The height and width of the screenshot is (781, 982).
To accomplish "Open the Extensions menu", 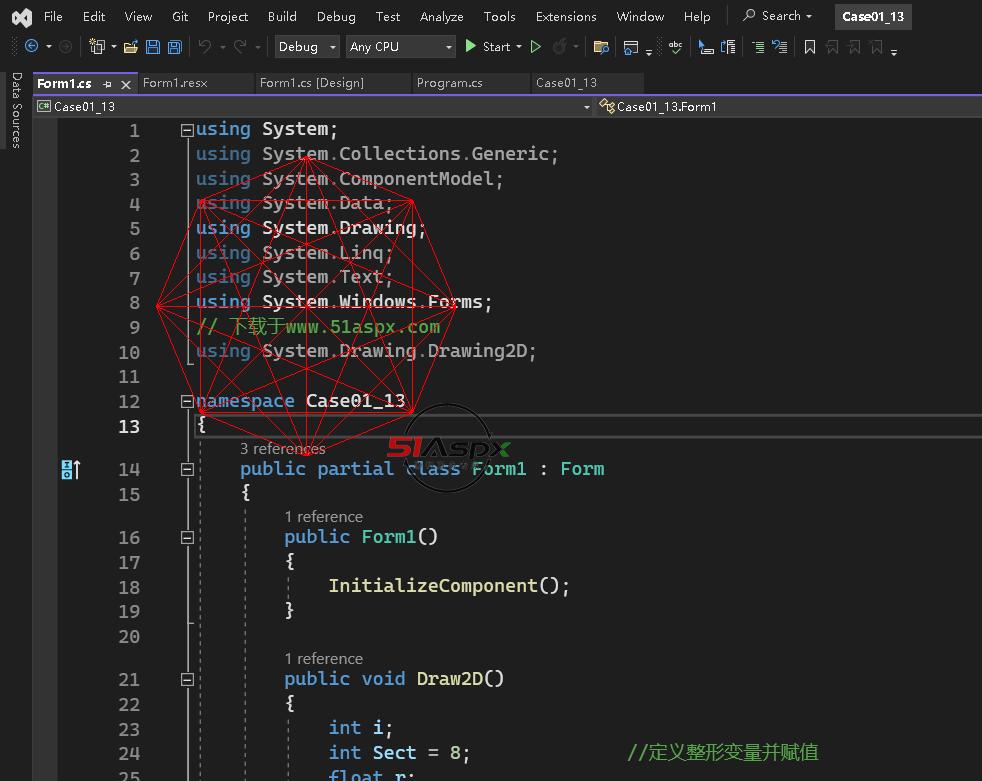I will pos(566,16).
